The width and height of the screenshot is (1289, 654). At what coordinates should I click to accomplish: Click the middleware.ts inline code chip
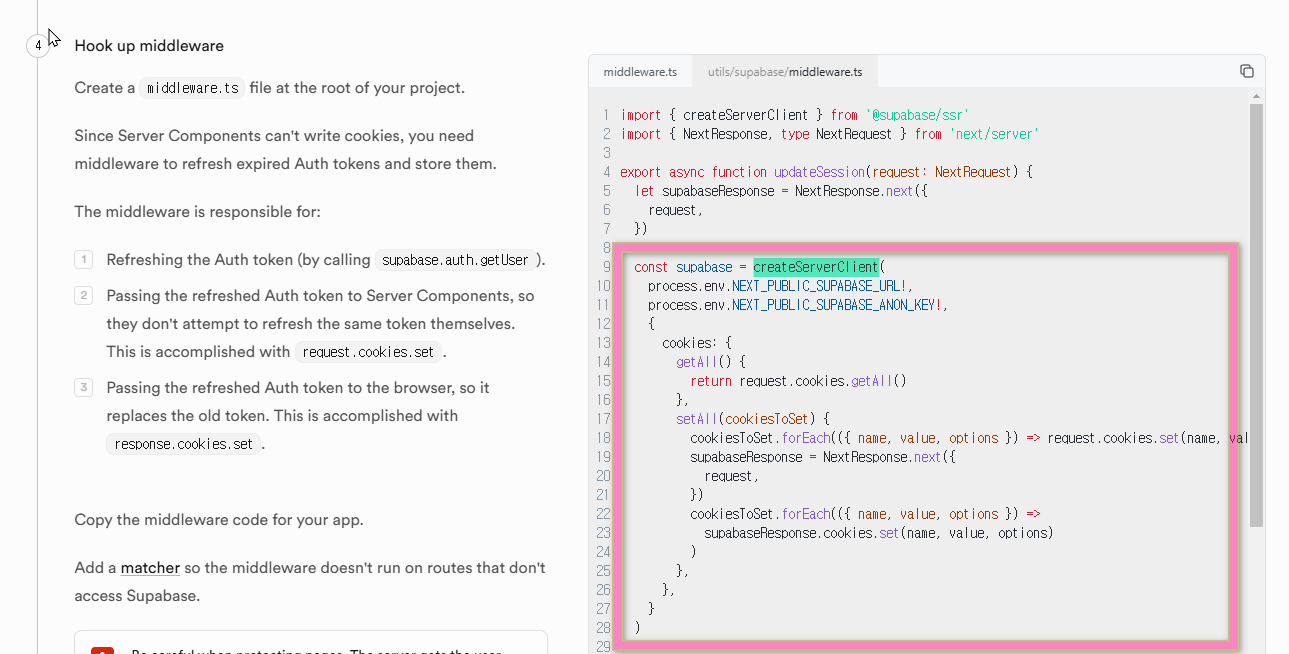pyautogui.click(x=191, y=88)
